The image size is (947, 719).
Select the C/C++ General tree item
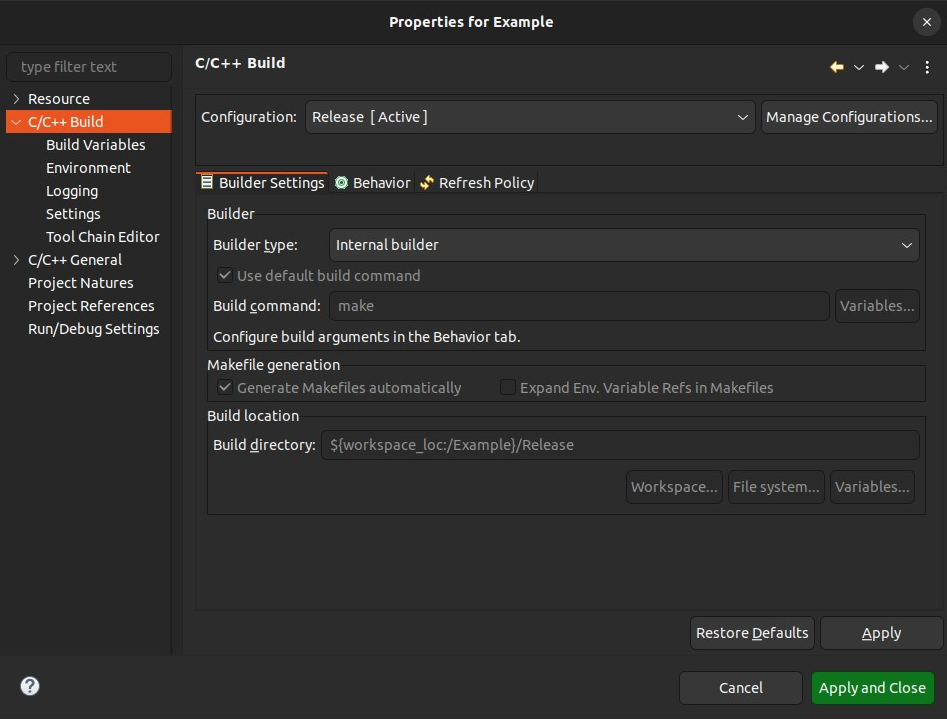[75, 260]
